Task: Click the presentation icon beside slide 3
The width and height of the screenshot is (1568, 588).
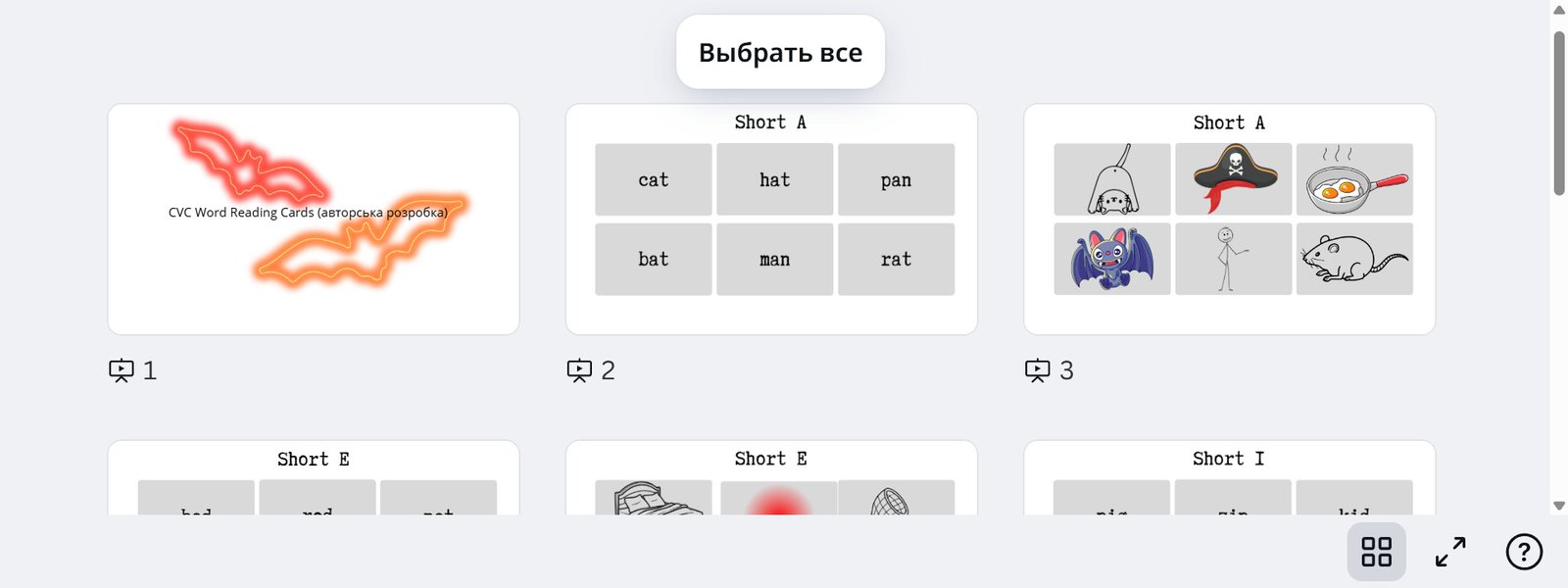Action: coord(1038,370)
